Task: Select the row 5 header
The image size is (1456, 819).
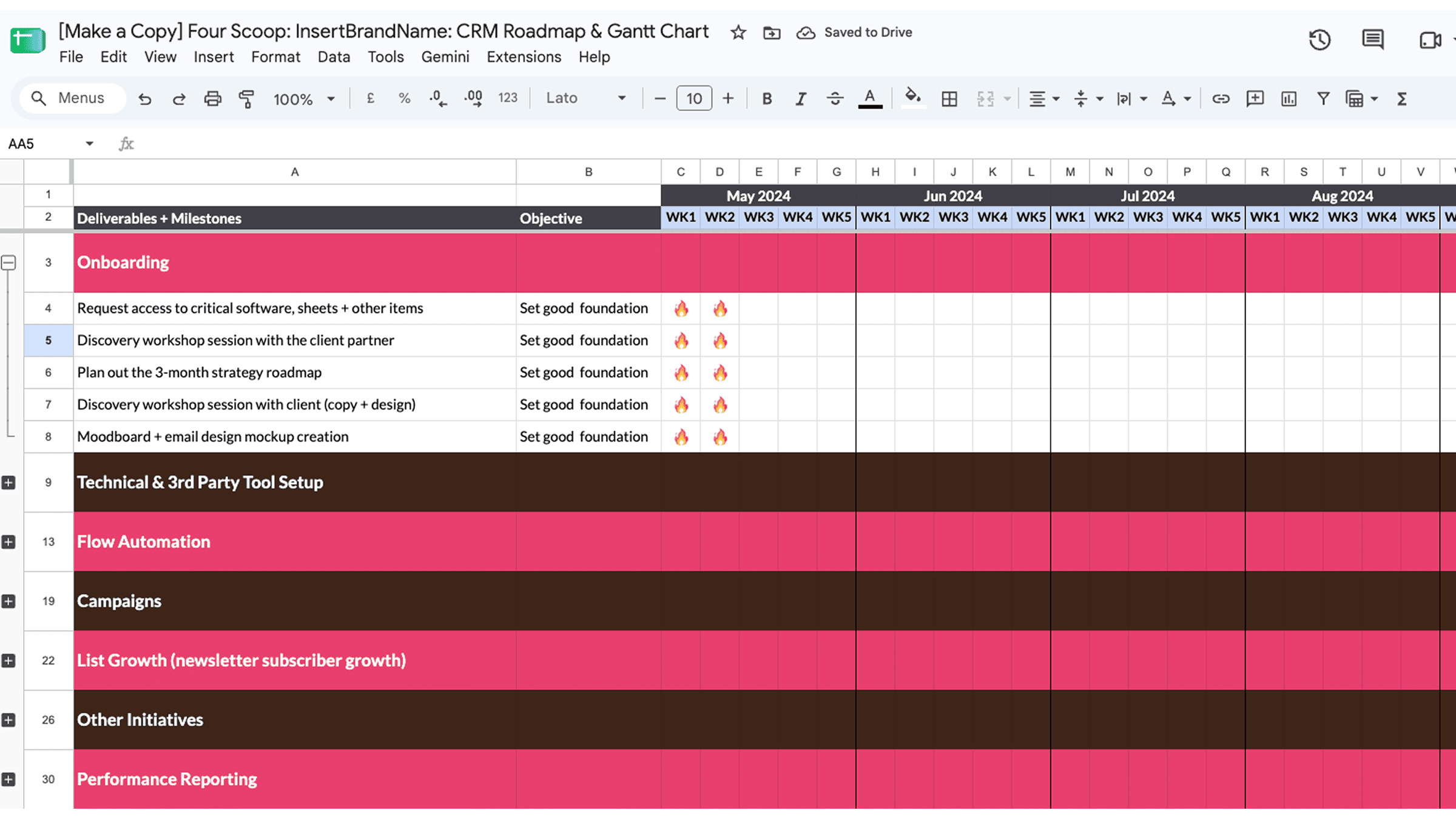Action: pyautogui.click(x=49, y=340)
